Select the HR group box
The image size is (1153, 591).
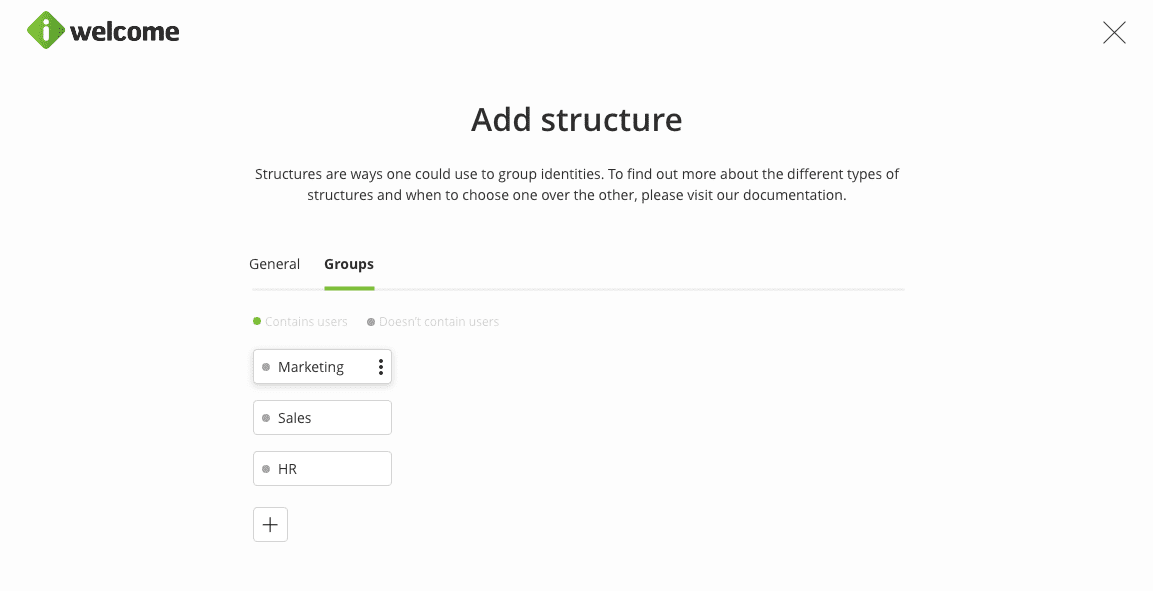coord(322,469)
